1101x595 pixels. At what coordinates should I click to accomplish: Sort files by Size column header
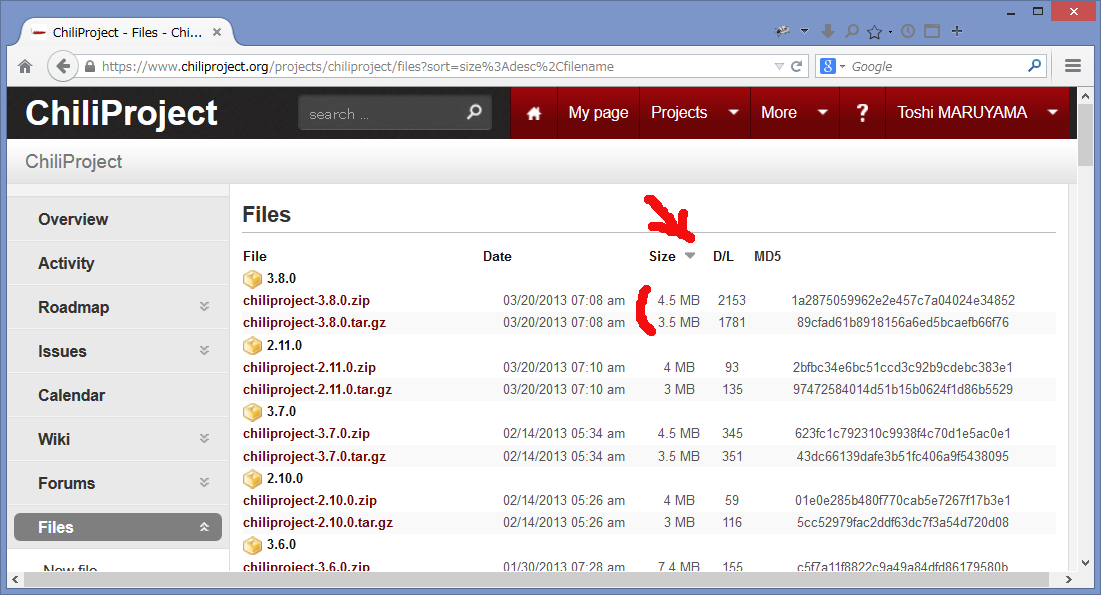pos(662,256)
